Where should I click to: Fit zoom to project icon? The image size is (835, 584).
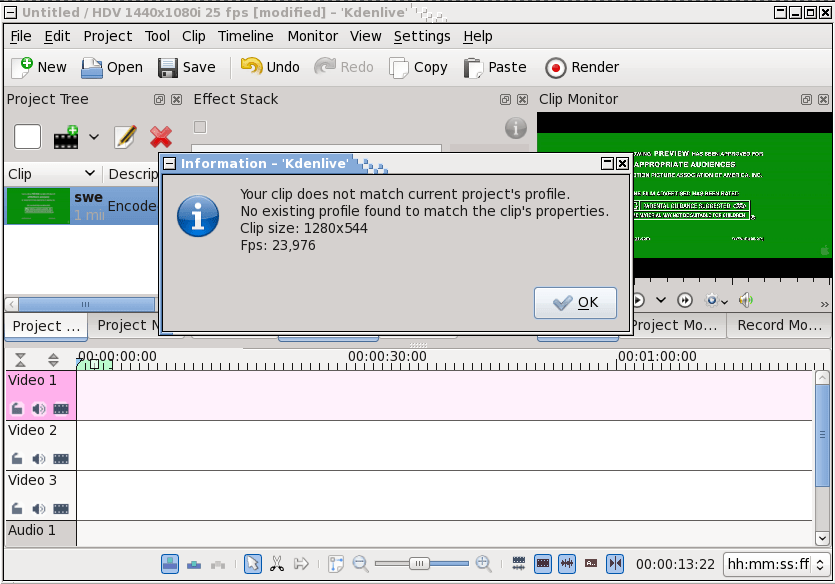[x=336, y=563]
